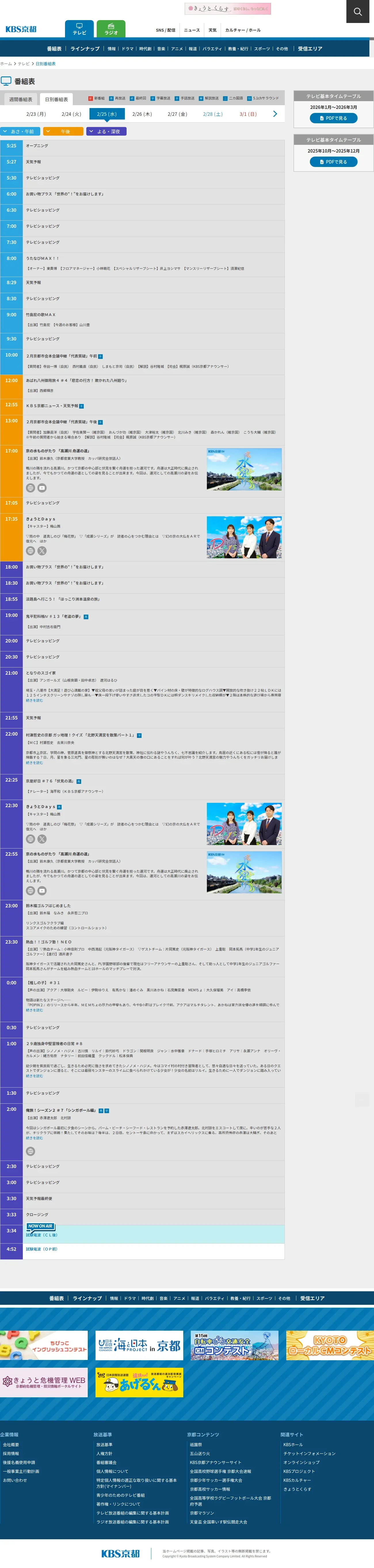374x1568 pixels.
Task: Open ちびっこイングリッシュコンテスト banner
Action: 44,1345
